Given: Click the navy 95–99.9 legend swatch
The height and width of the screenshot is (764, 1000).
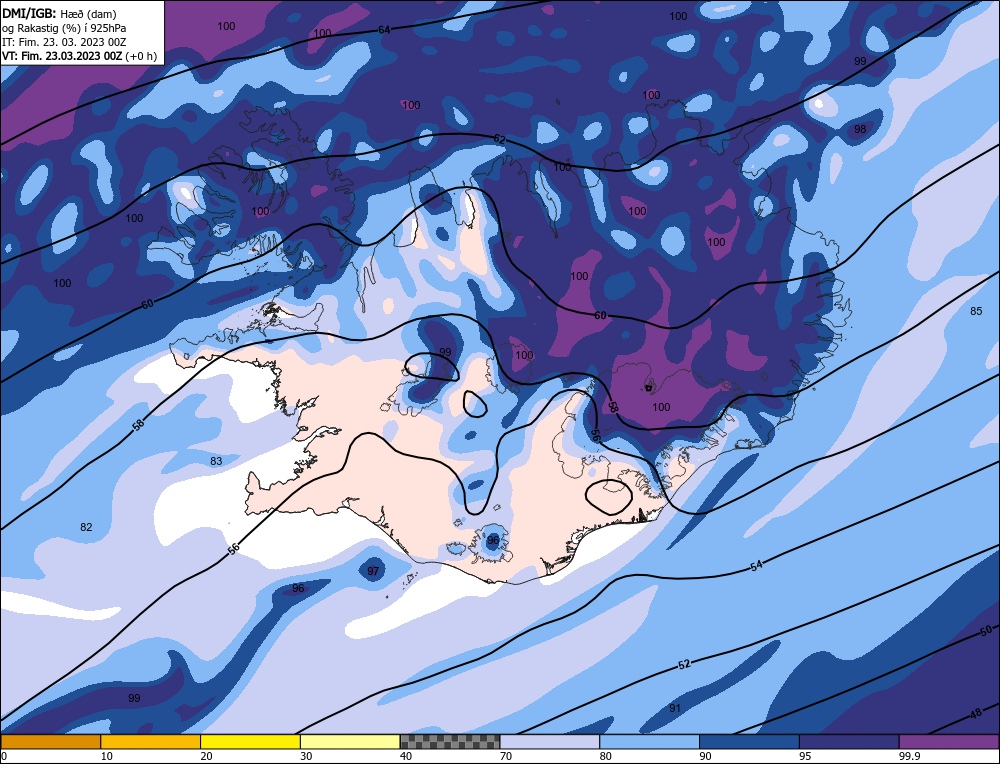Looking at the screenshot, I should (x=849, y=741).
